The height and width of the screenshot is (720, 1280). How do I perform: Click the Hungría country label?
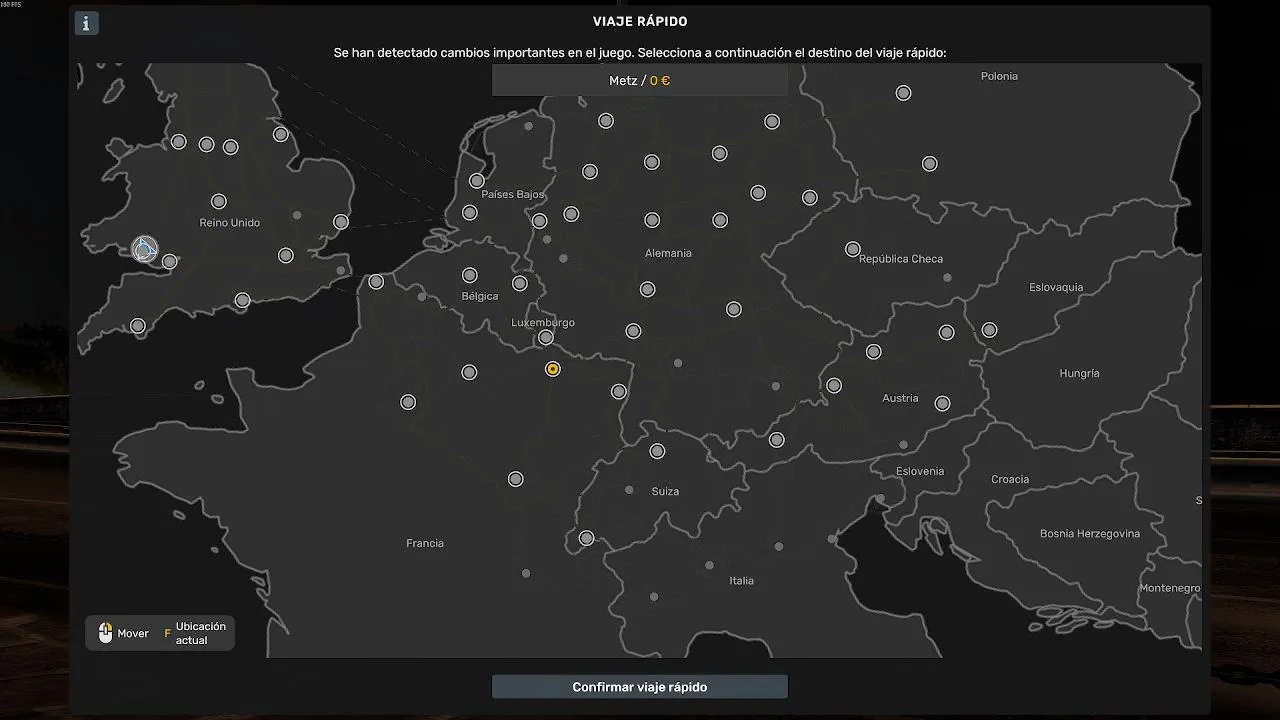pos(1079,373)
